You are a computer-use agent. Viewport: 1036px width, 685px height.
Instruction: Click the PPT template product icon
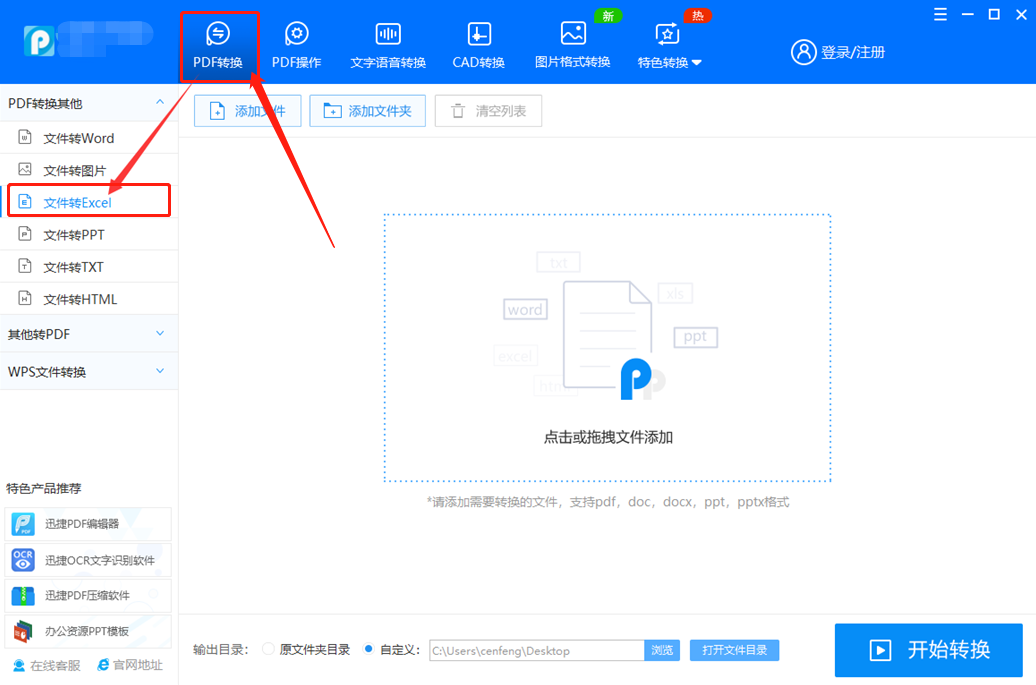[23, 631]
